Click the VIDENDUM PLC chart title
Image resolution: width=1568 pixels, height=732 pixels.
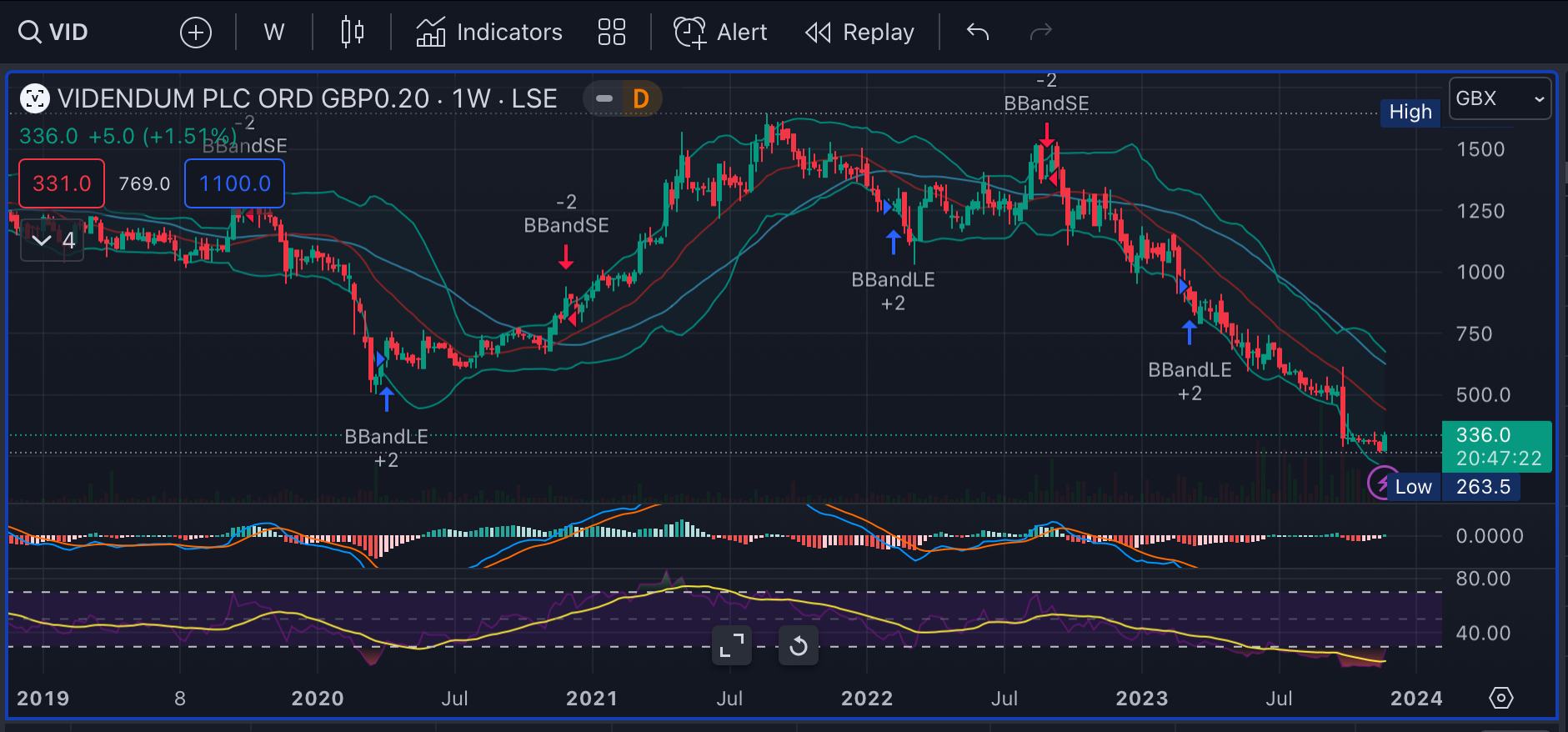(x=307, y=98)
